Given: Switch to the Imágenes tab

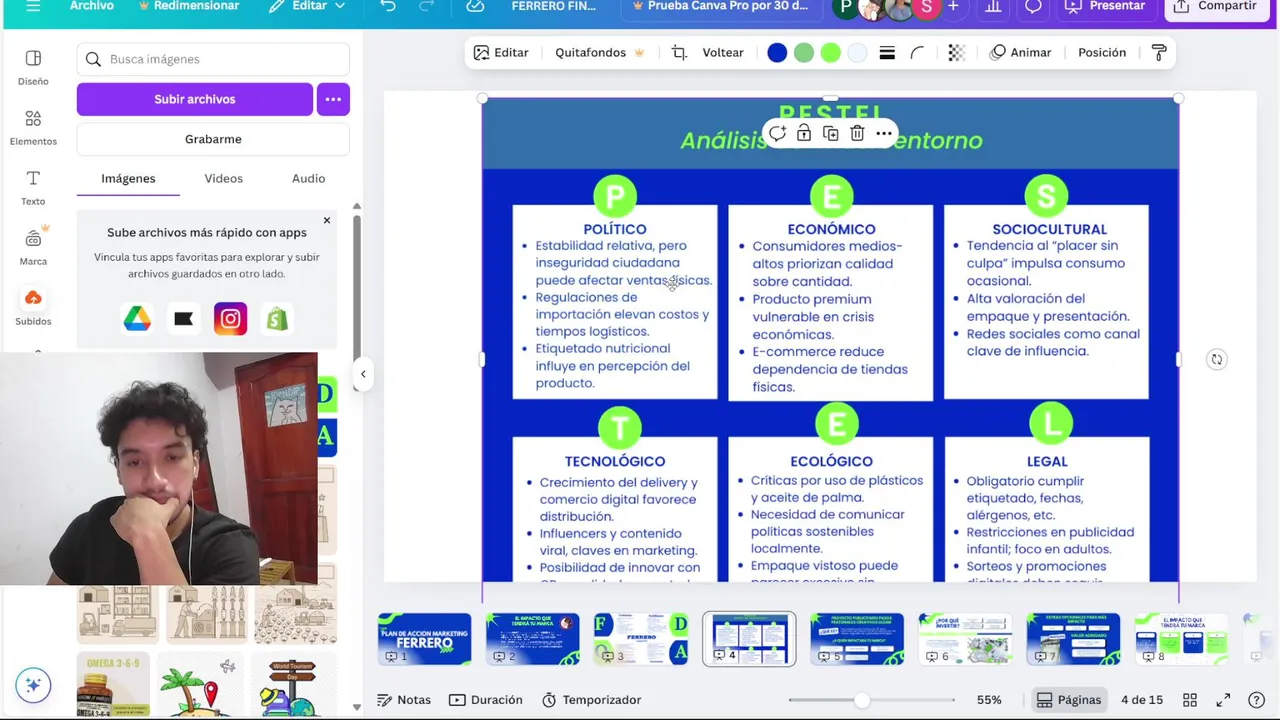Looking at the screenshot, I should pos(128,178).
